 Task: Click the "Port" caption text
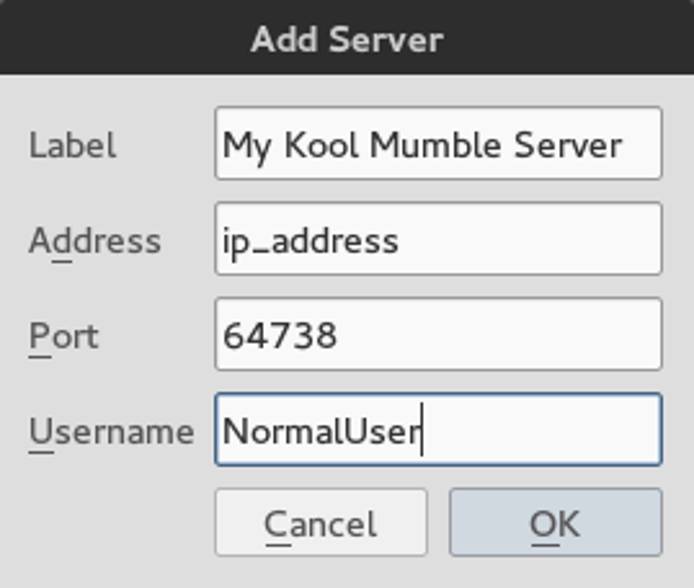pyautogui.click(x=63, y=335)
